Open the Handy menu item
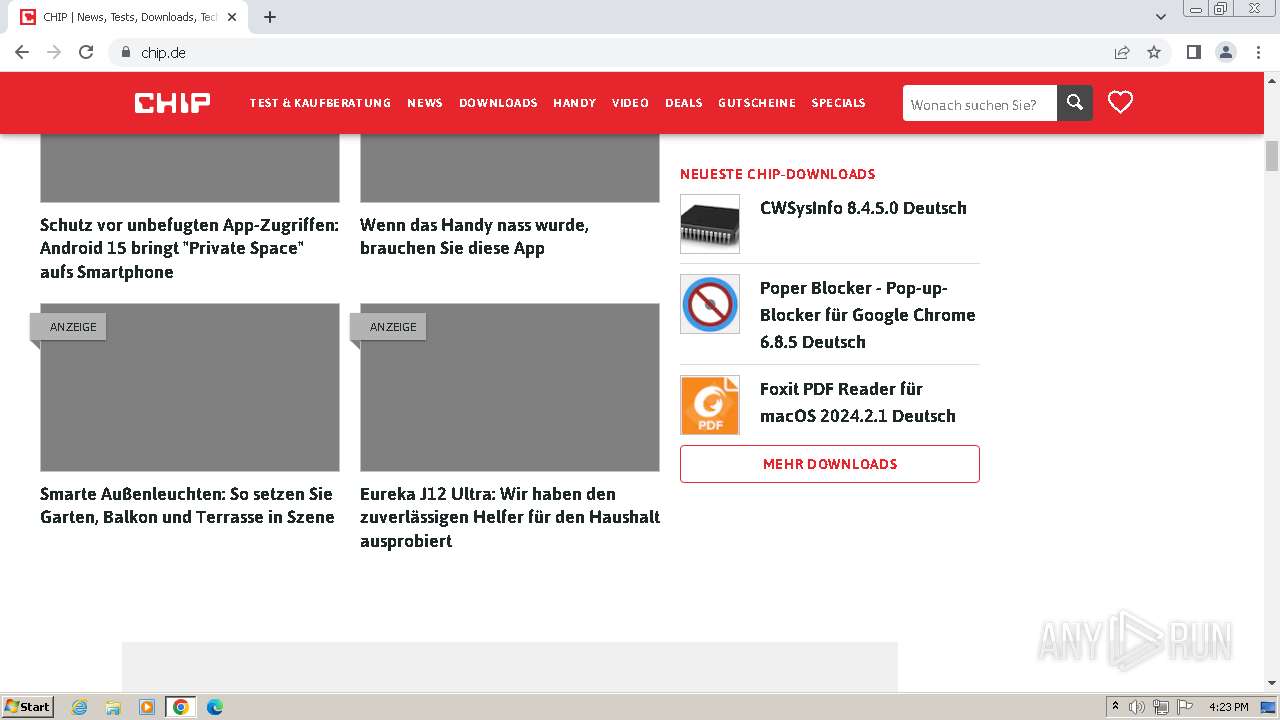The width and height of the screenshot is (1280, 720). coord(575,103)
